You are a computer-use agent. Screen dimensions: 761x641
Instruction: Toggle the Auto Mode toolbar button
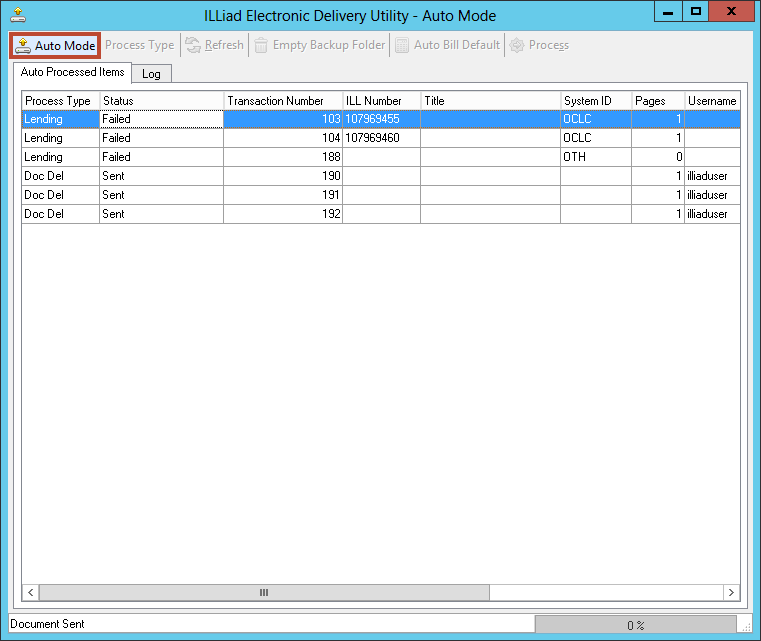pyautogui.click(x=56, y=45)
